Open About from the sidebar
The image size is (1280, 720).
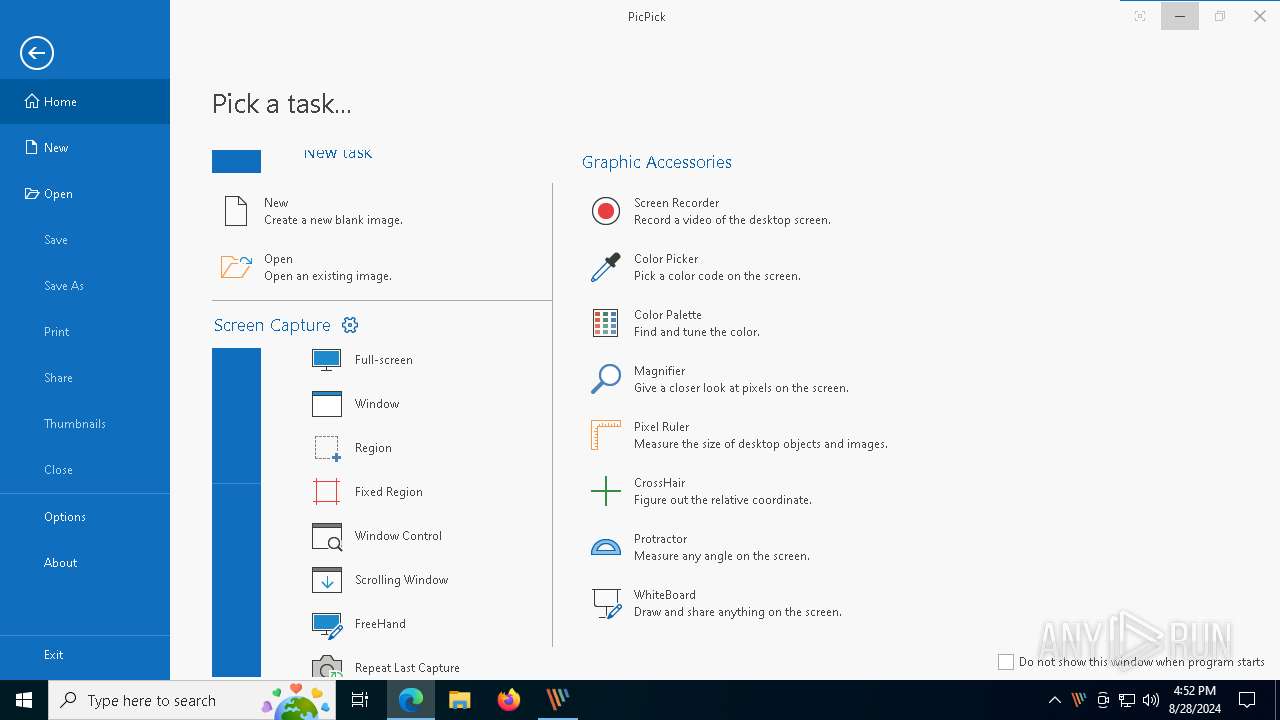tap(85, 562)
